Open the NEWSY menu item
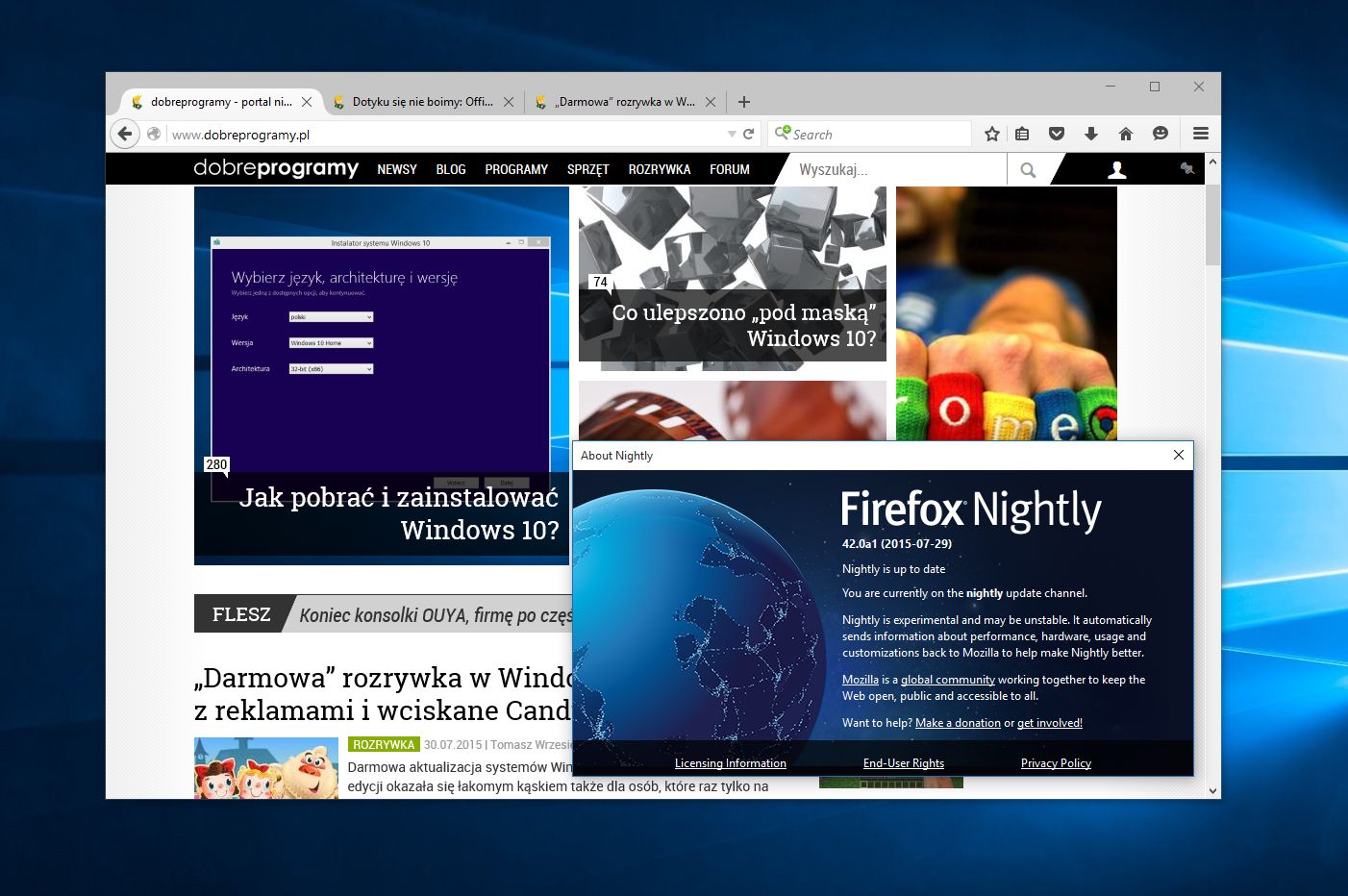 (397, 170)
